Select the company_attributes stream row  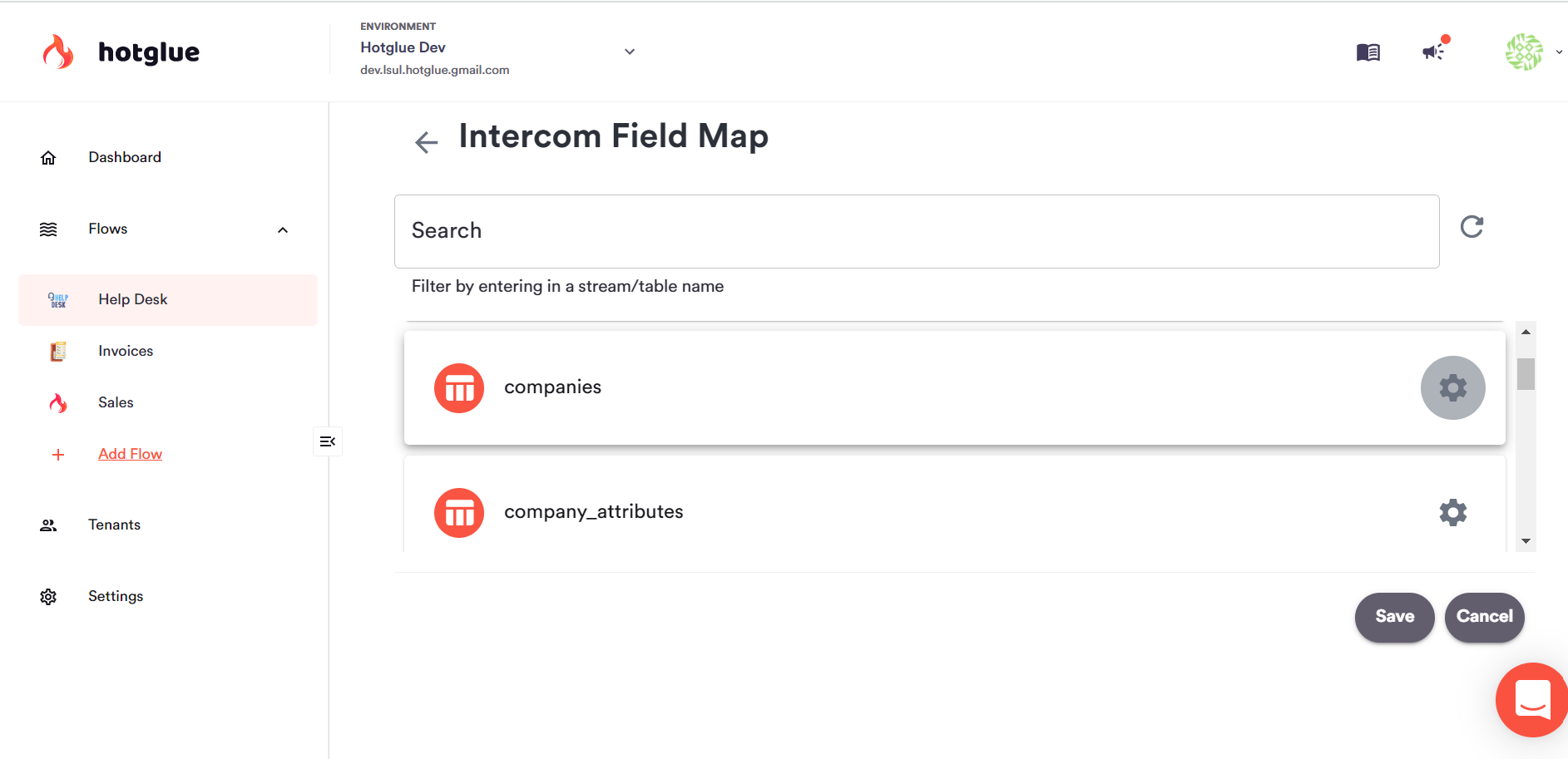click(954, 505)
